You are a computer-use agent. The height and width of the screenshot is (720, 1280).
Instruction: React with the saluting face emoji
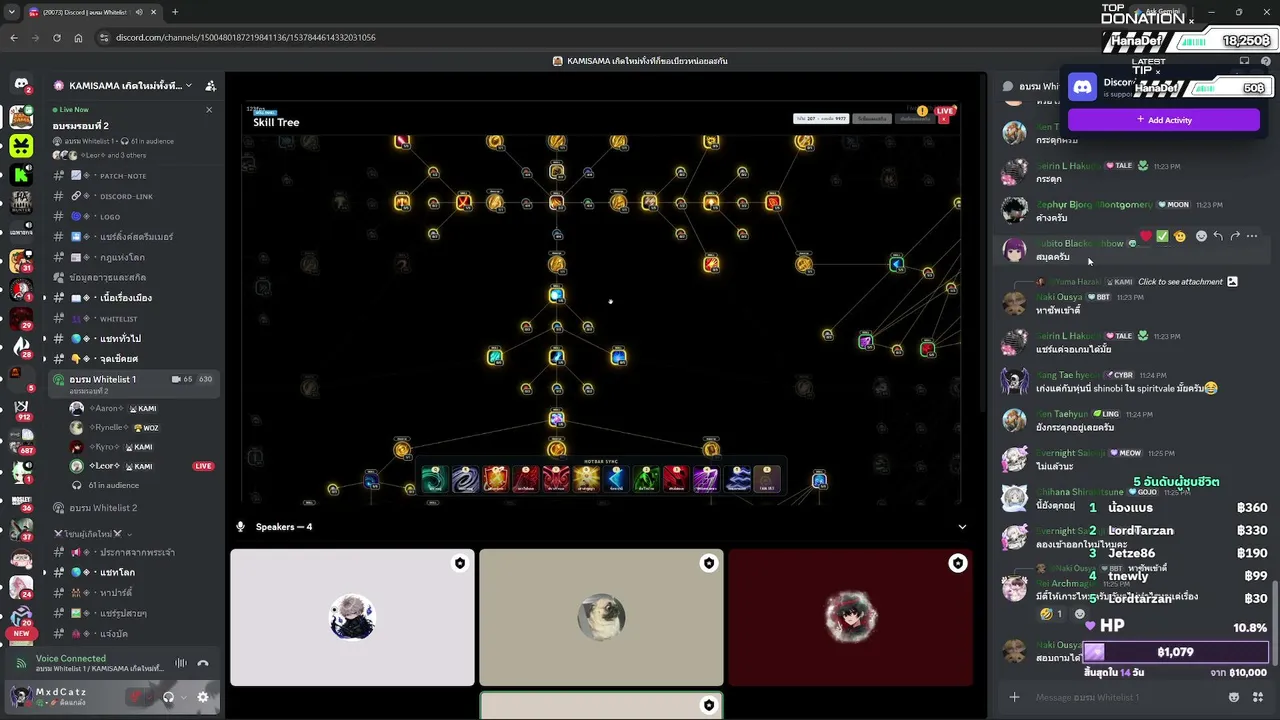1180,237
